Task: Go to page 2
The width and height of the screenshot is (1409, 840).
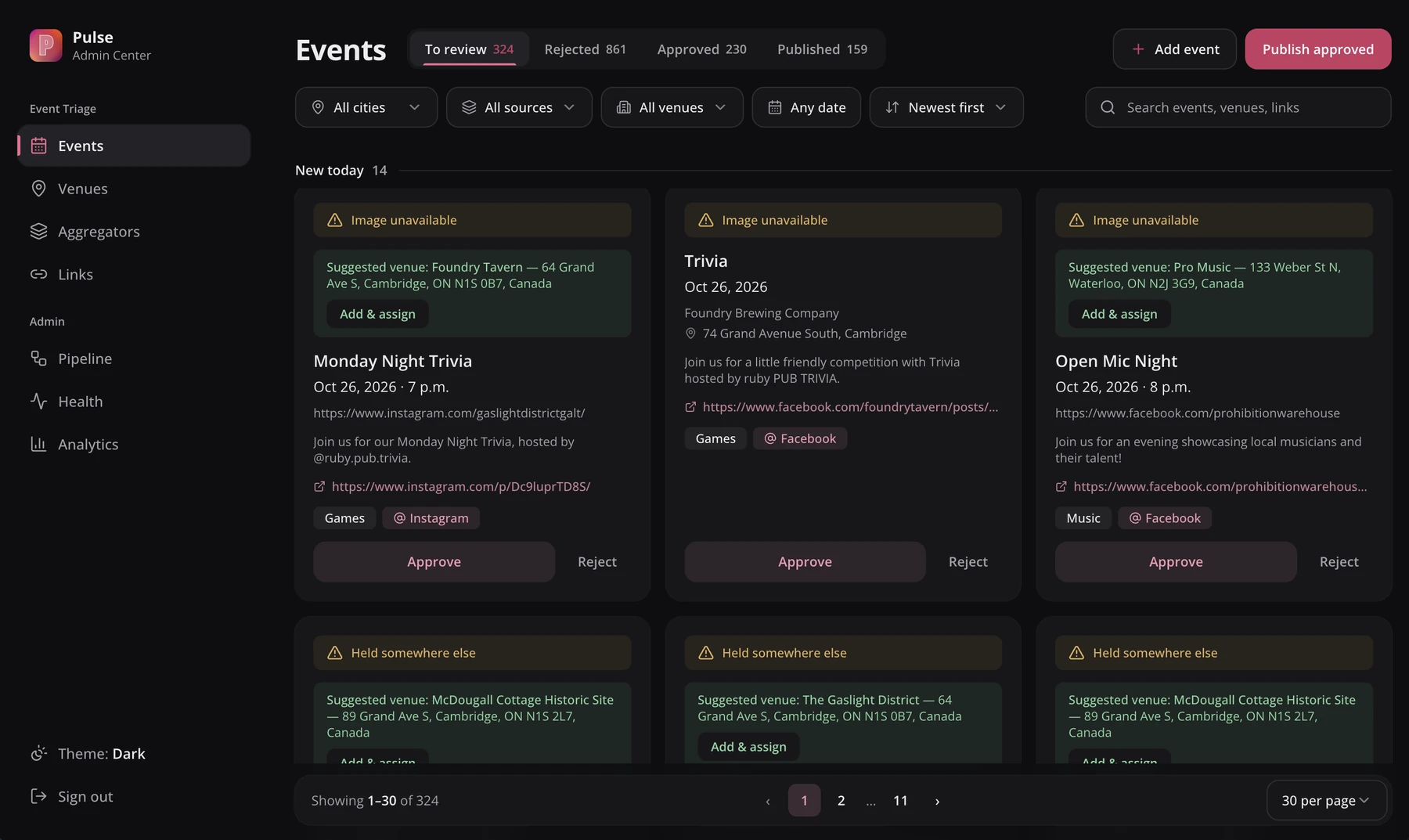Action: coord(841,801)
